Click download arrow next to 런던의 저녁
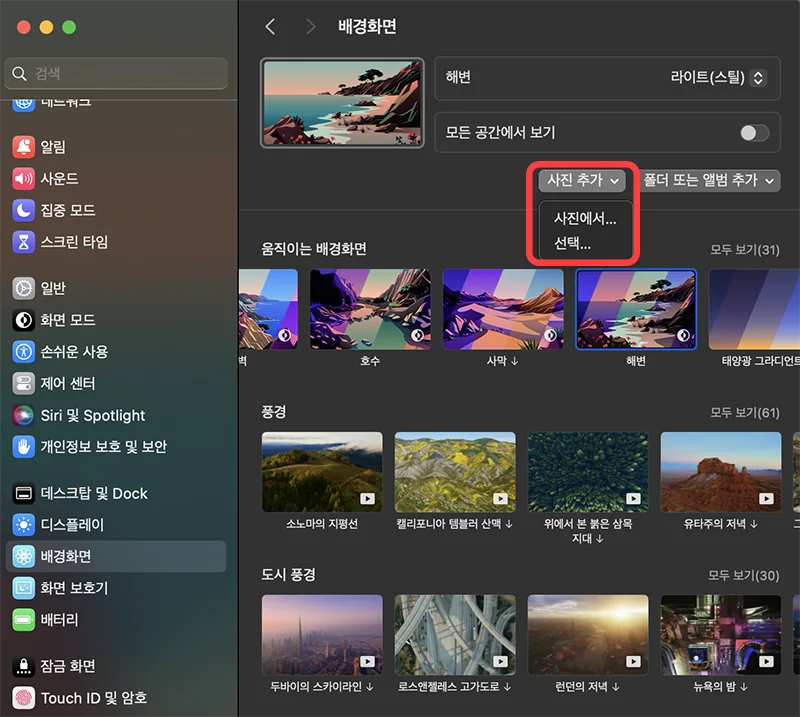 coord(616,687)
